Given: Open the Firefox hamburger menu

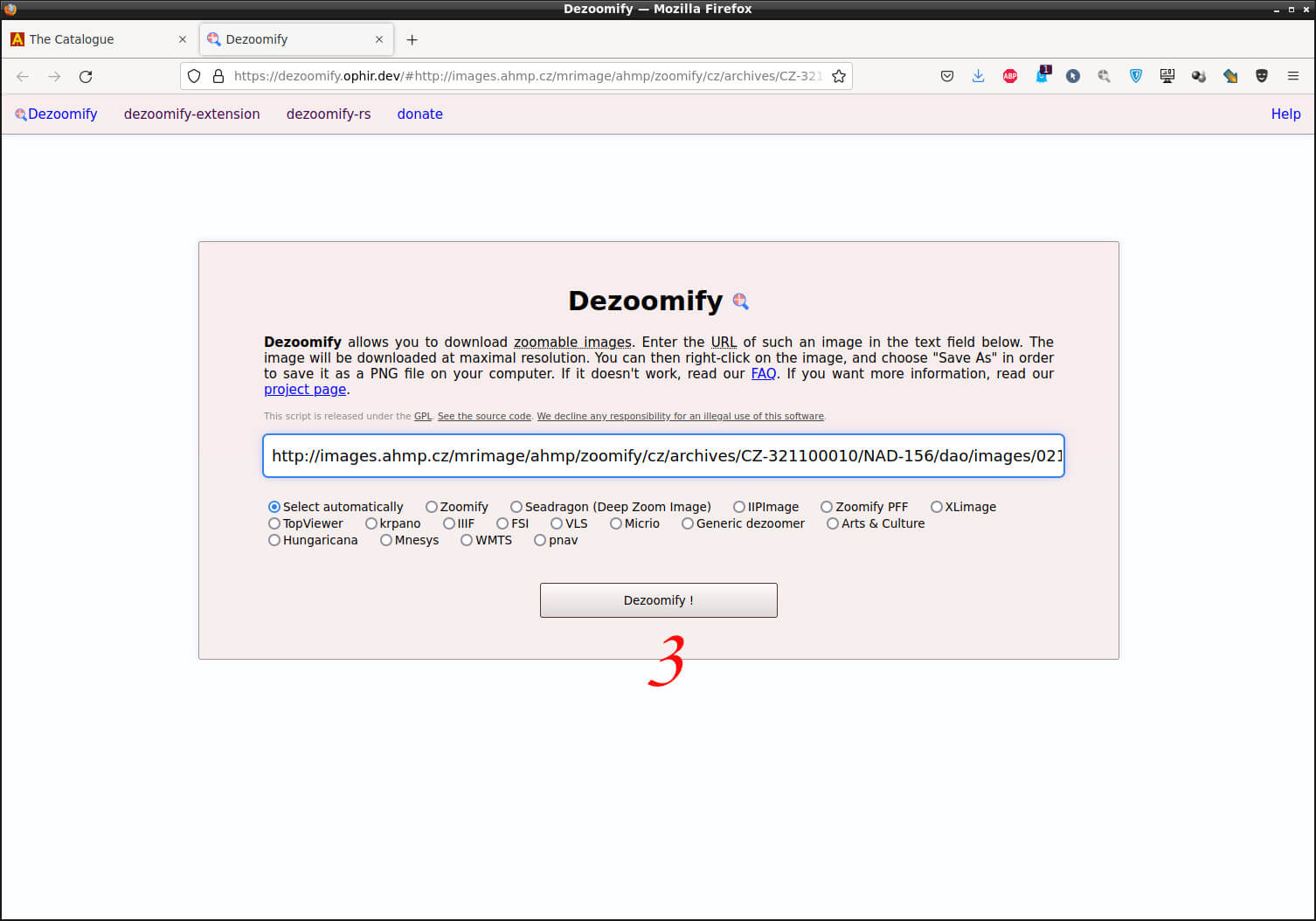Looking at the screenshot, I should 1293,76.
